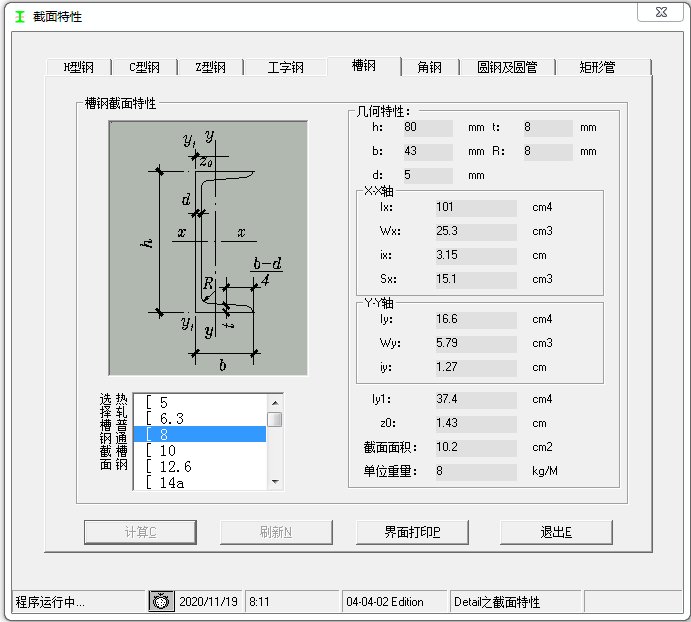Open the 角钢 tab
This screenshot has height=622, width=691.
click(x=429, y=67)
